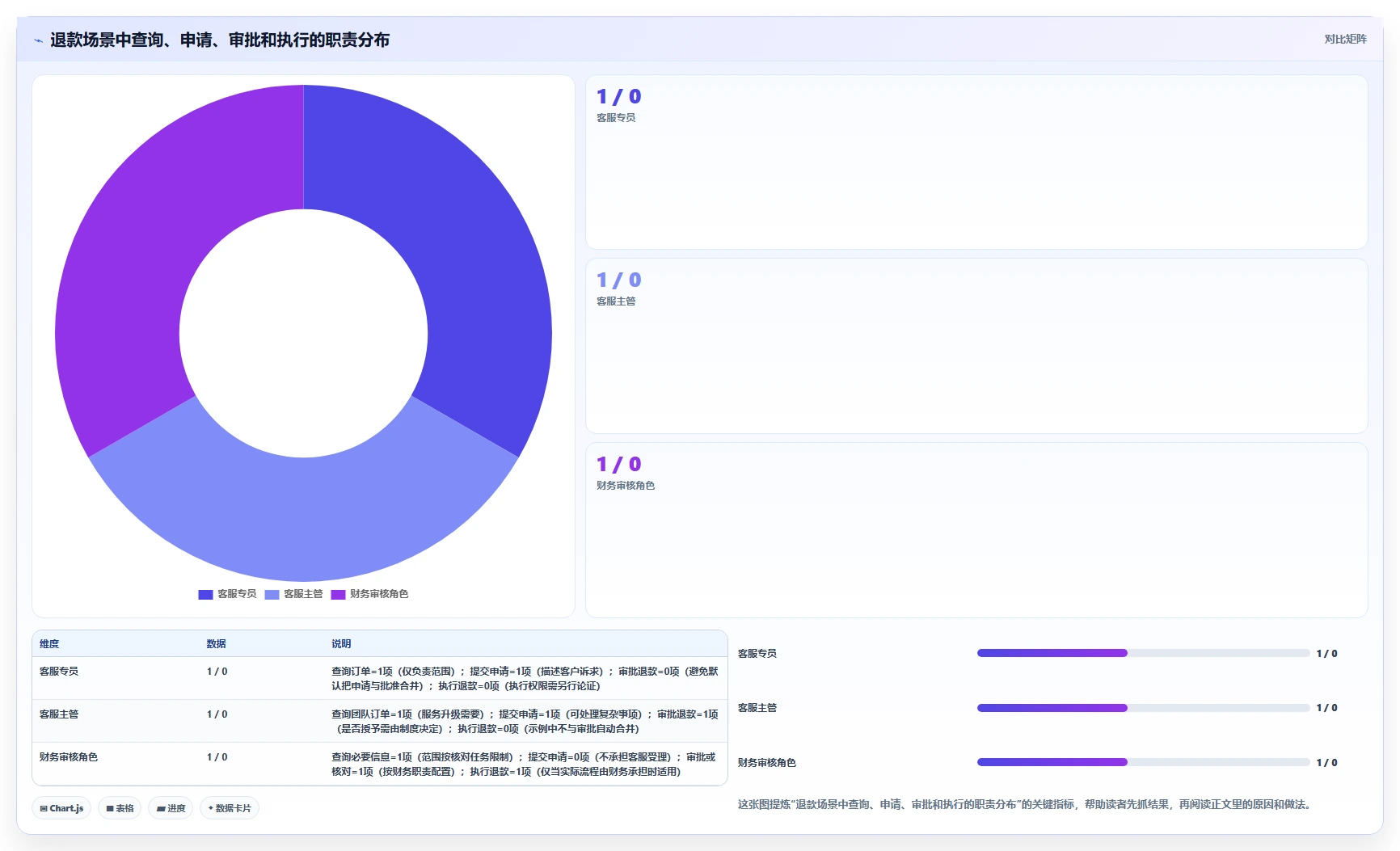
Task: Click the 客服专员 label beside its progress bar
Action: coord(757,654)
